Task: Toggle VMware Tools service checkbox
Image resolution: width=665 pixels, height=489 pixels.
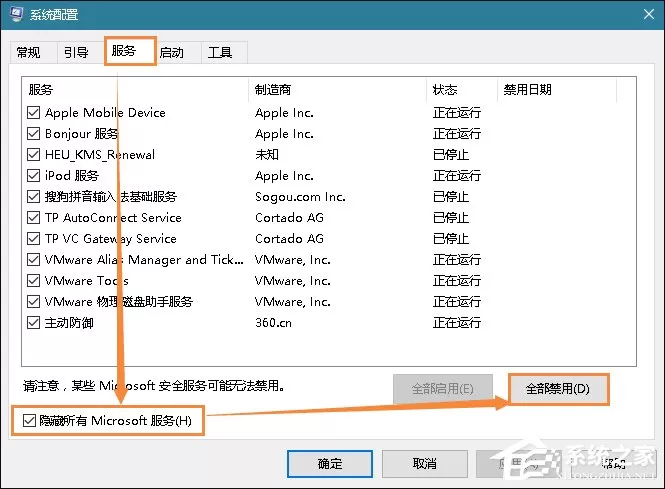Action: click(34, 280)
